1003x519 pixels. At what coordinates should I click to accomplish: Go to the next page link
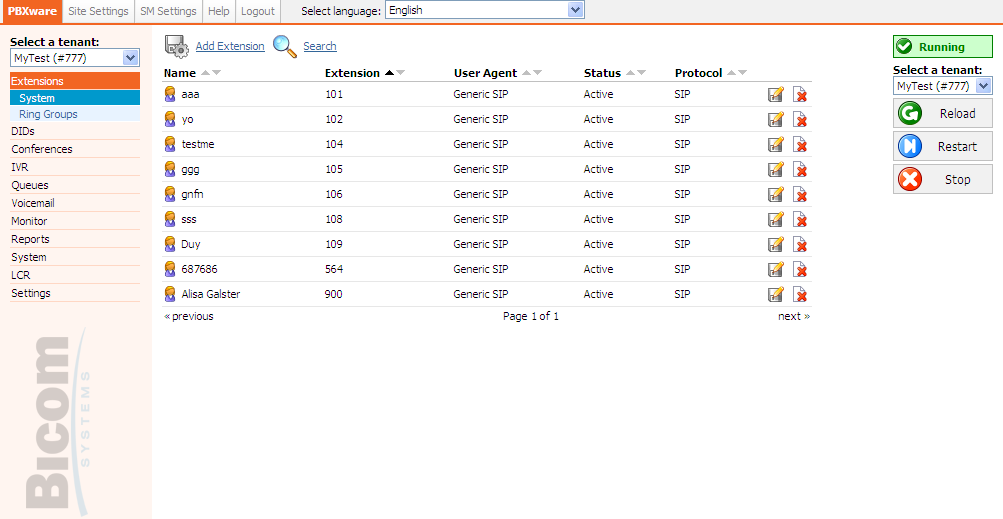pos(793,316)
